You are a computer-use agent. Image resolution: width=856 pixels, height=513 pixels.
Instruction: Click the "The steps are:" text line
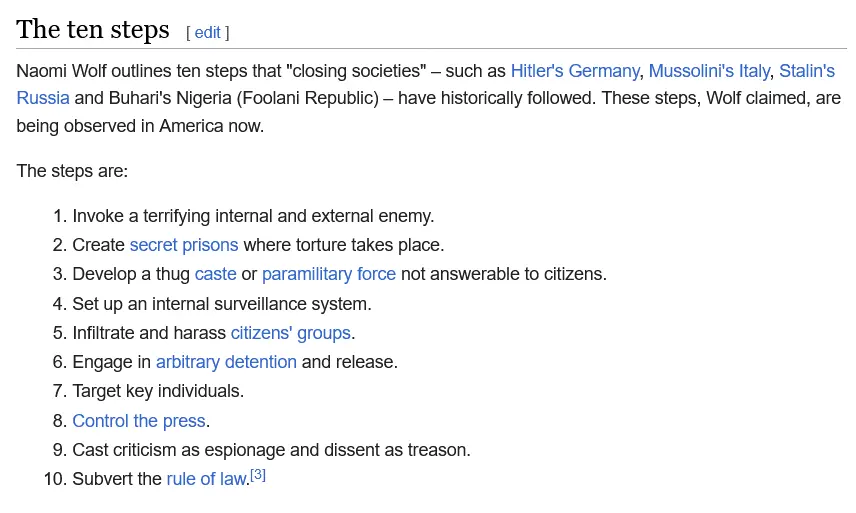[72, 171]
